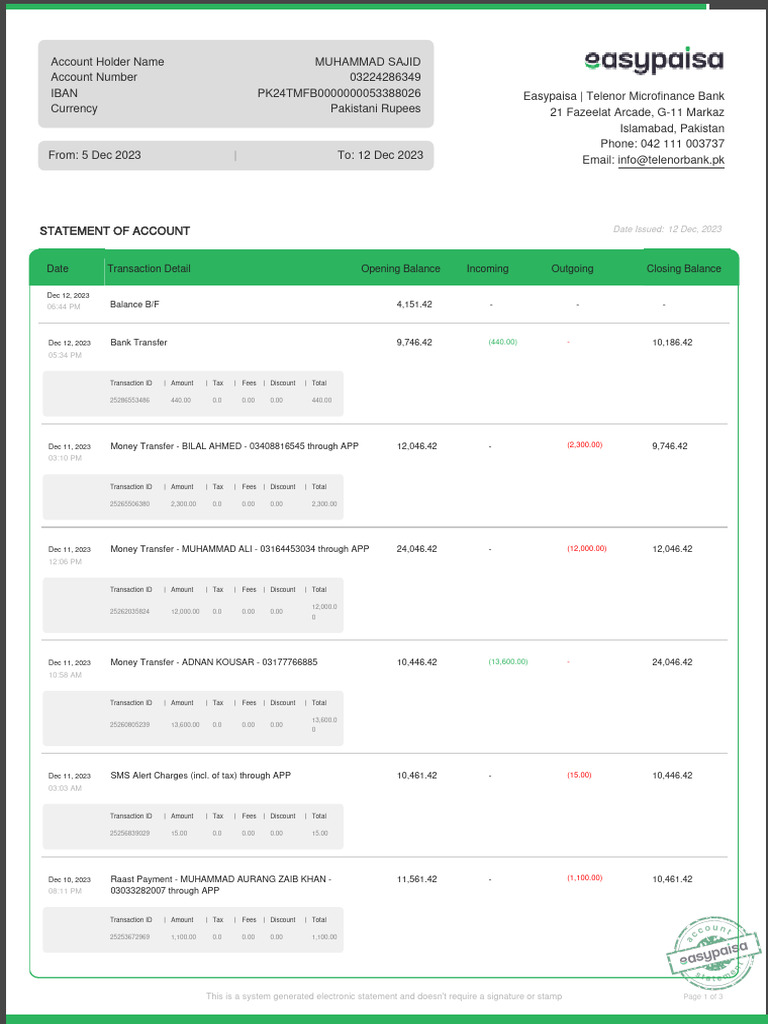Click the Incoming column header
The height and width of the screenshot is (1024, 768).
click(x=487, y=268)
